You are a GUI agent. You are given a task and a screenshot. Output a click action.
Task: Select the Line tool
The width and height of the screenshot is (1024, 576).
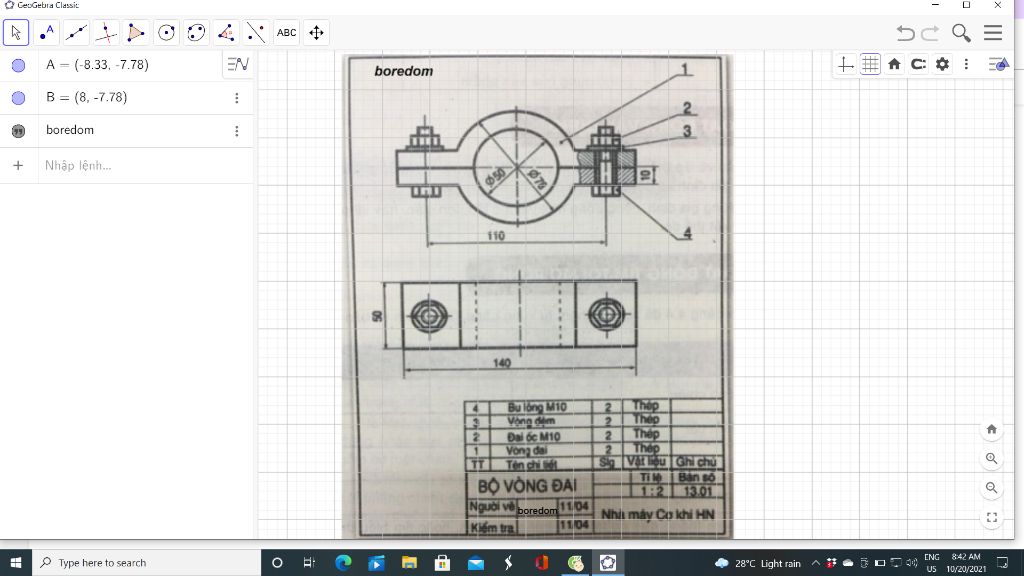click(x=76, y=33)
